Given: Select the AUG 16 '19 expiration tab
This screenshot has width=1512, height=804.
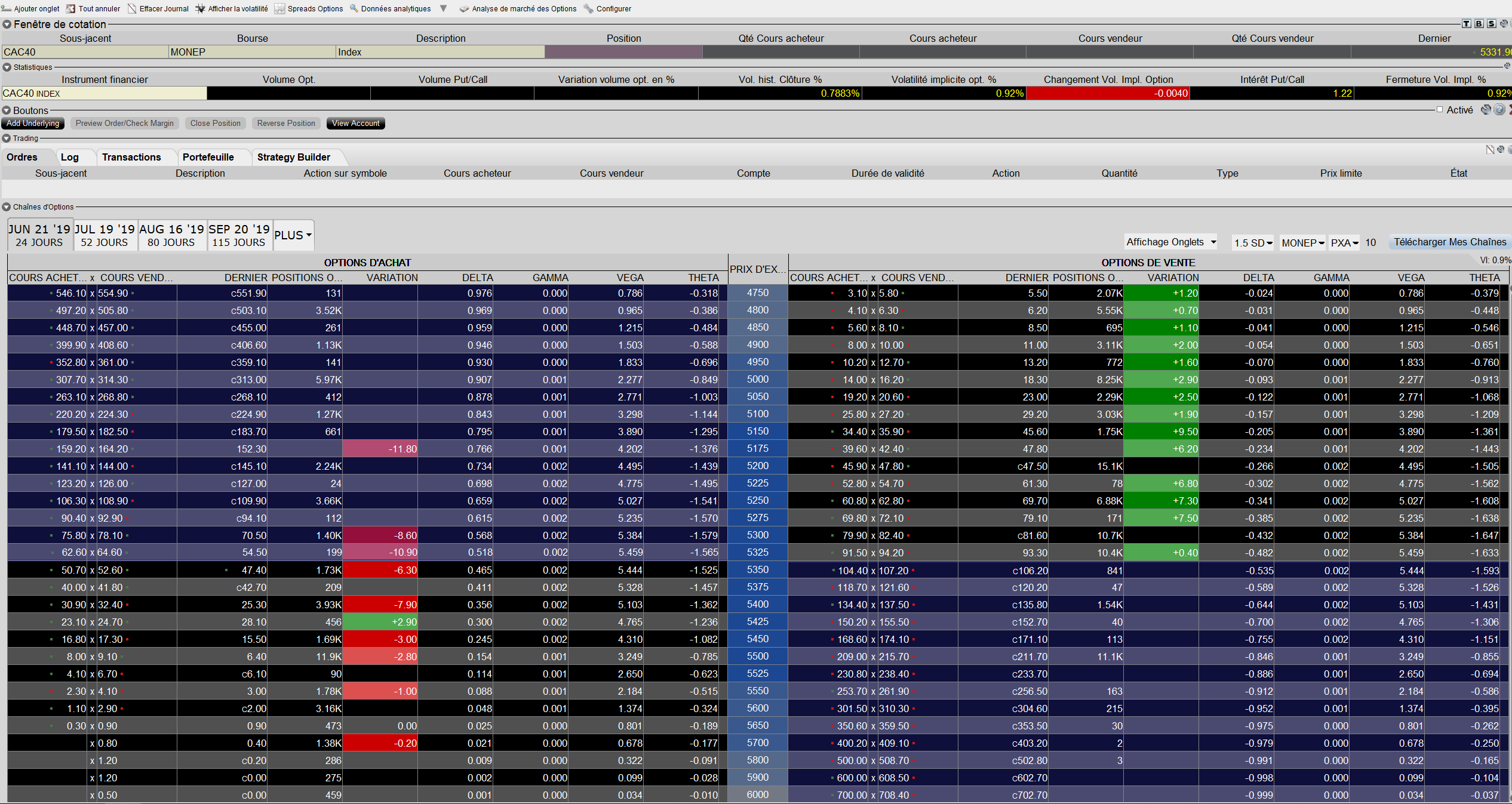Looking at the screenshot, I should pyautogui.click(x=172, y=235).
